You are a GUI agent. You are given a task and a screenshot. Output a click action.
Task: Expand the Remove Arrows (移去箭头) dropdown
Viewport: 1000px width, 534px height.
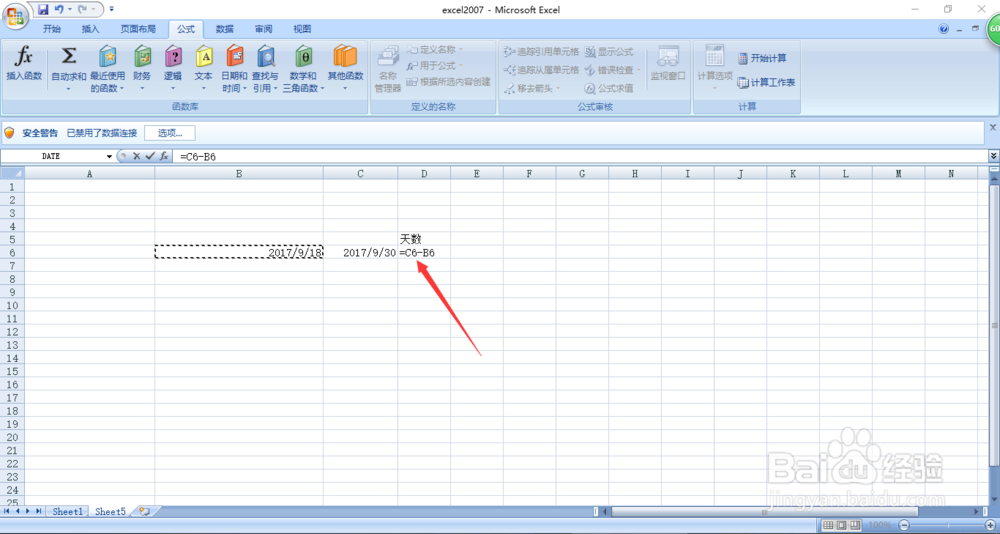559,88
